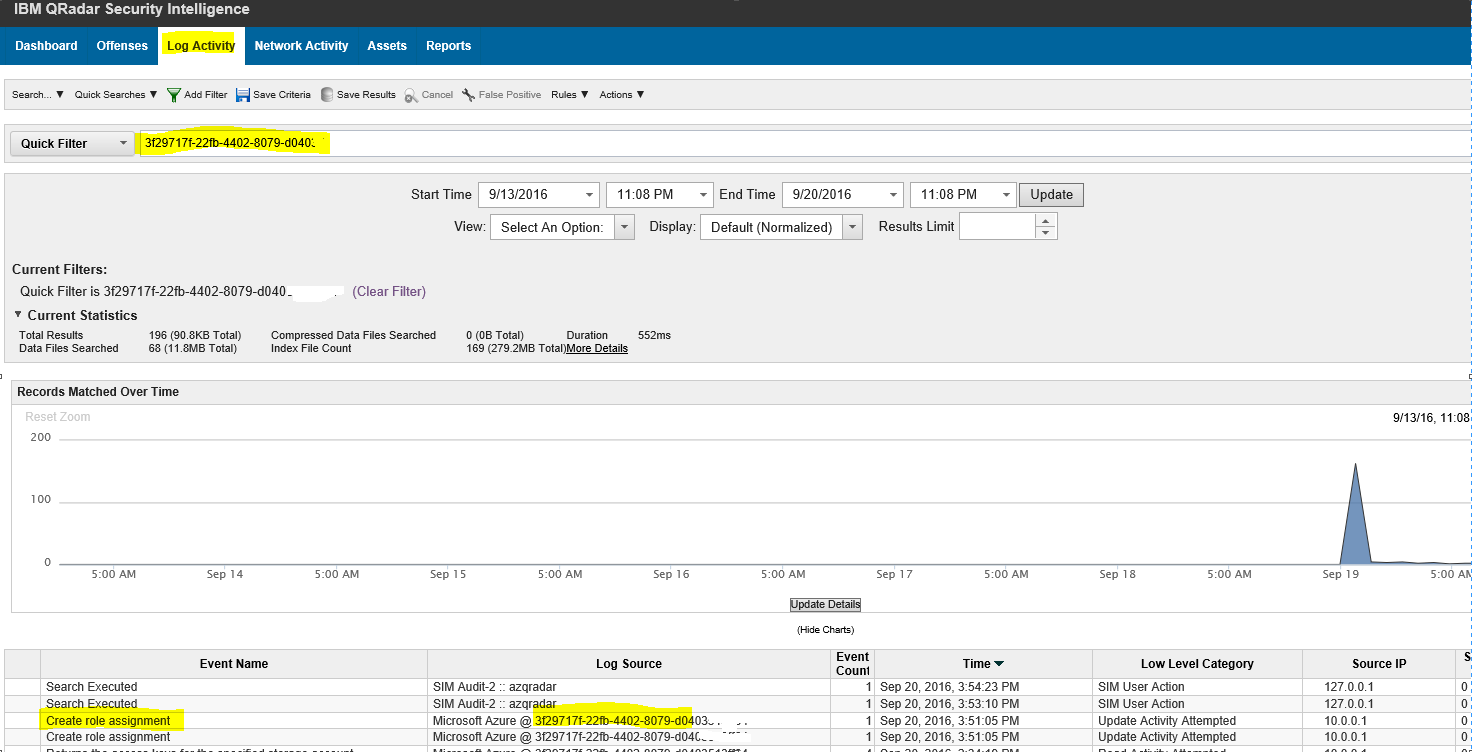Sort by the Event Count column header
This screenshot has height=752, width=1472.
(x=852, y=664)
